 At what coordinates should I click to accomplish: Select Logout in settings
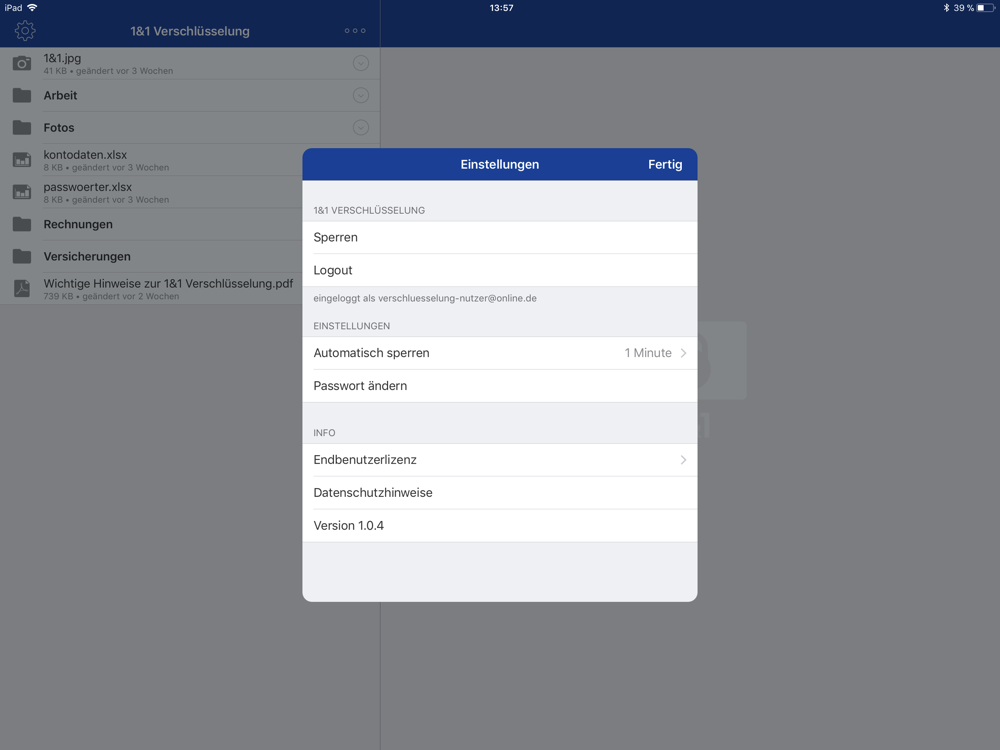(x=500, y=270)
